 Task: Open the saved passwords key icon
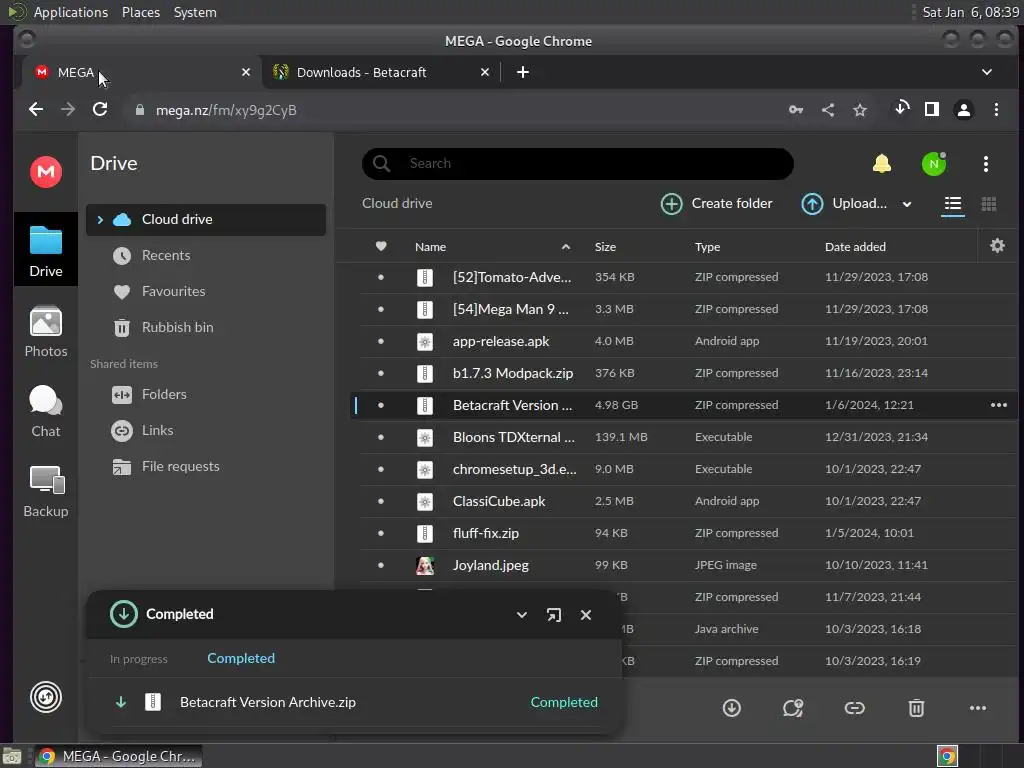(x=795, y=110)
